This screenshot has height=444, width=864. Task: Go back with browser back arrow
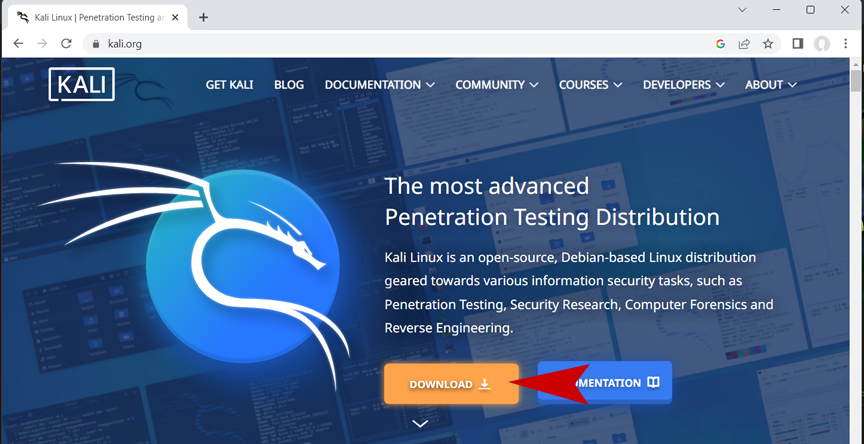18,44
